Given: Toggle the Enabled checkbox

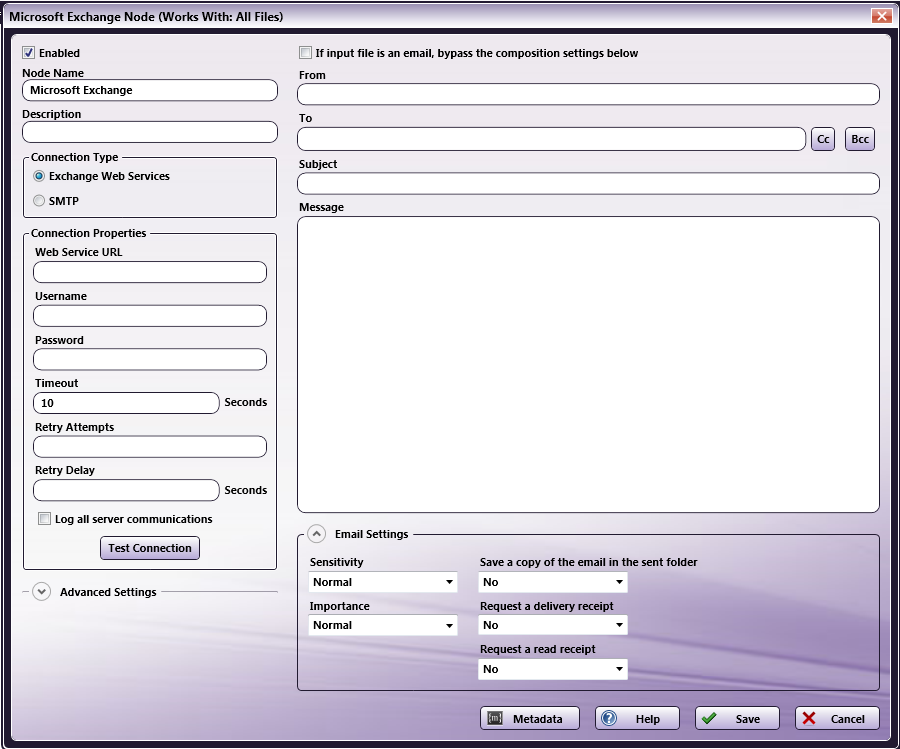Looking at the screenshot, I should point(28,53).
